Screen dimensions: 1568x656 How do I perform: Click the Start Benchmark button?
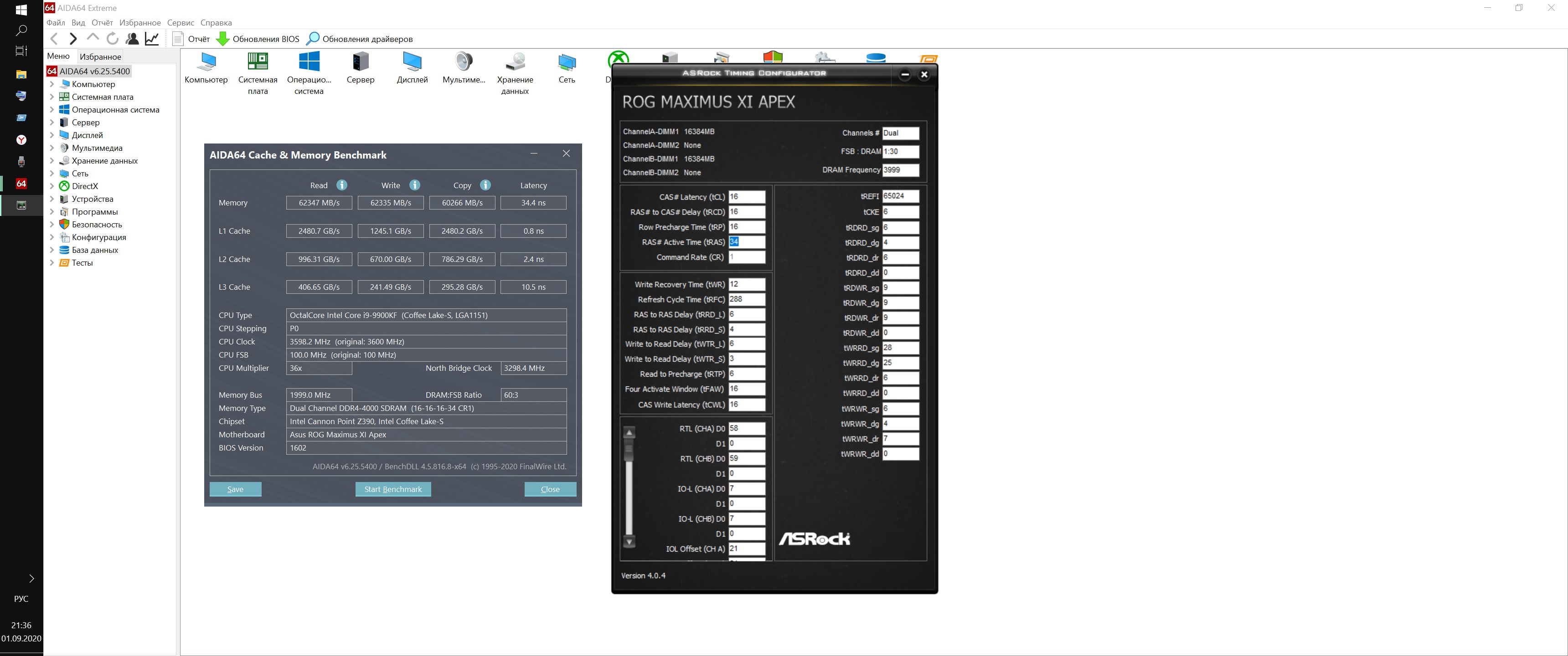pyautogui.click(x=392, y=489)
